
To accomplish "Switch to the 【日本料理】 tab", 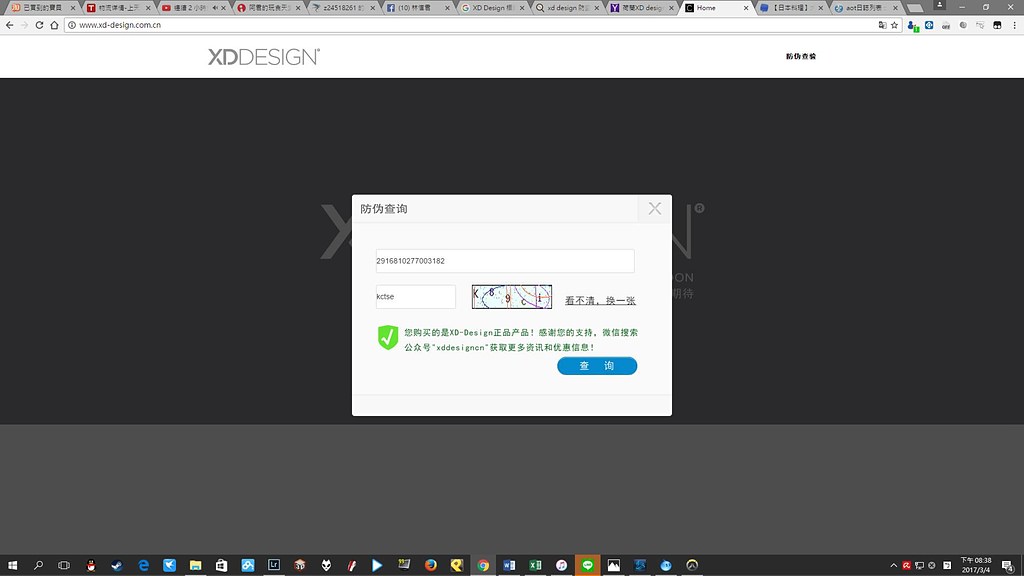I will tap(791, 8).
